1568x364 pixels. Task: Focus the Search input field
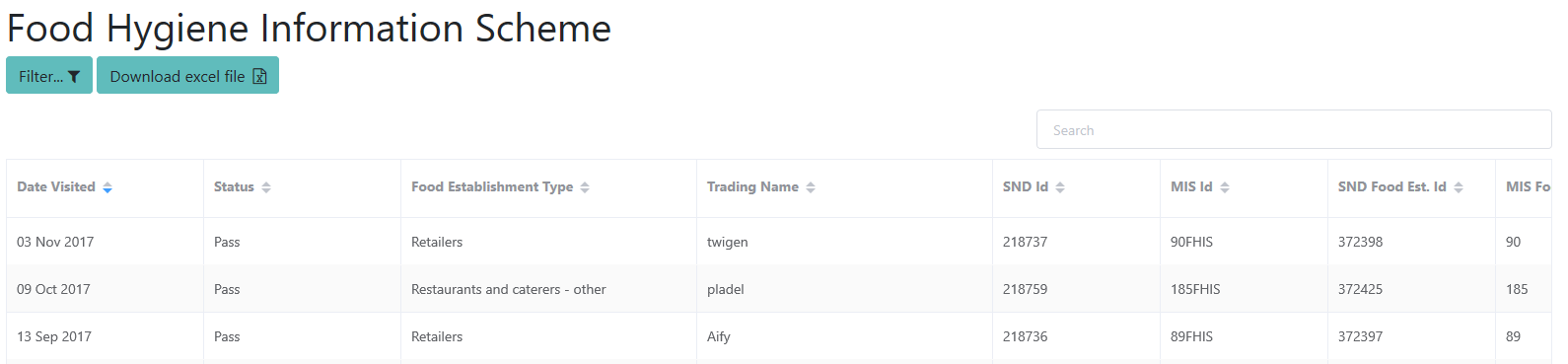click(x=1294, y=129)
